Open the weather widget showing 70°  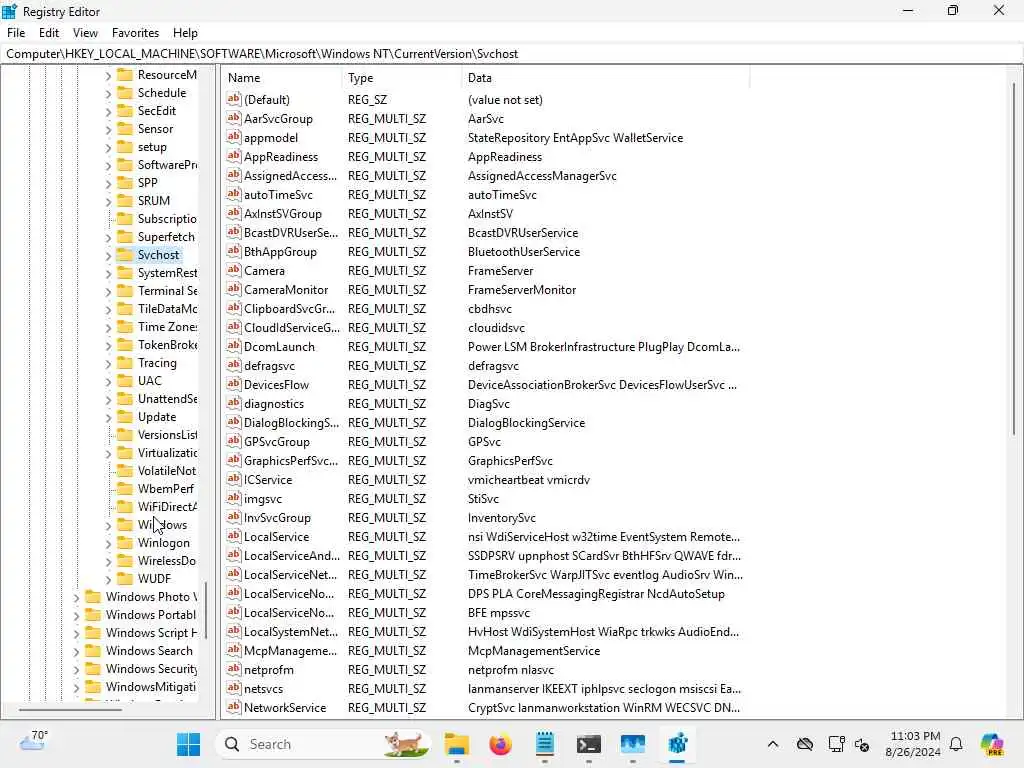tap(34, 742)
